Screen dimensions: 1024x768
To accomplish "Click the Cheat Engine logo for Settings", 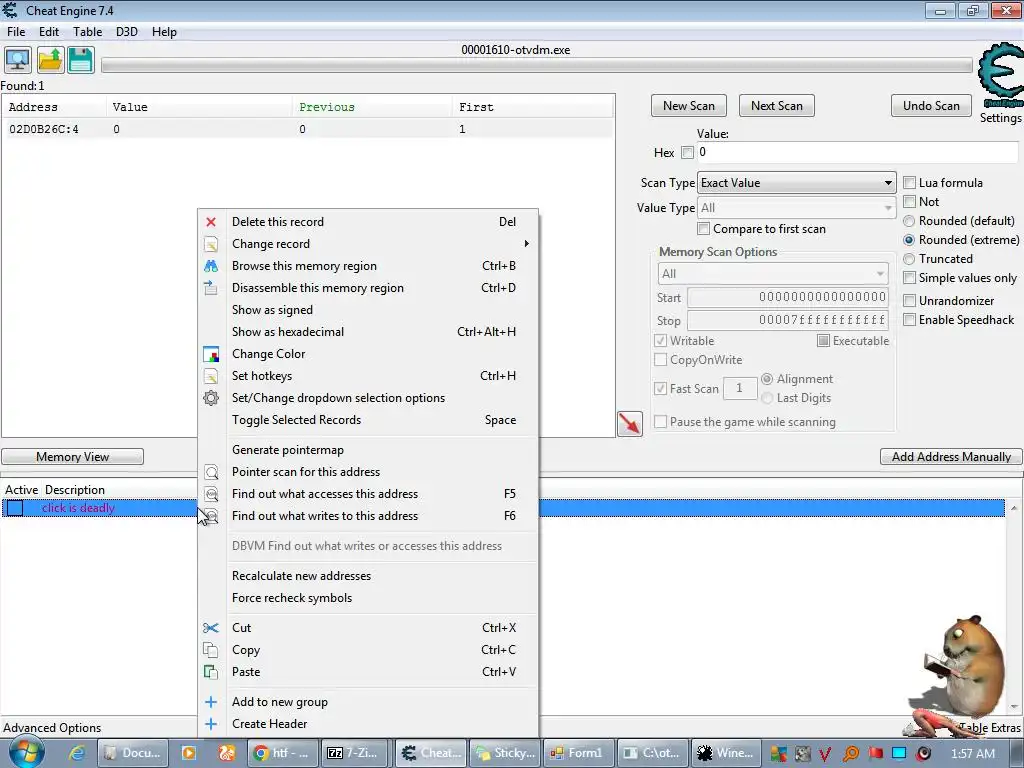I will 1000,75.
